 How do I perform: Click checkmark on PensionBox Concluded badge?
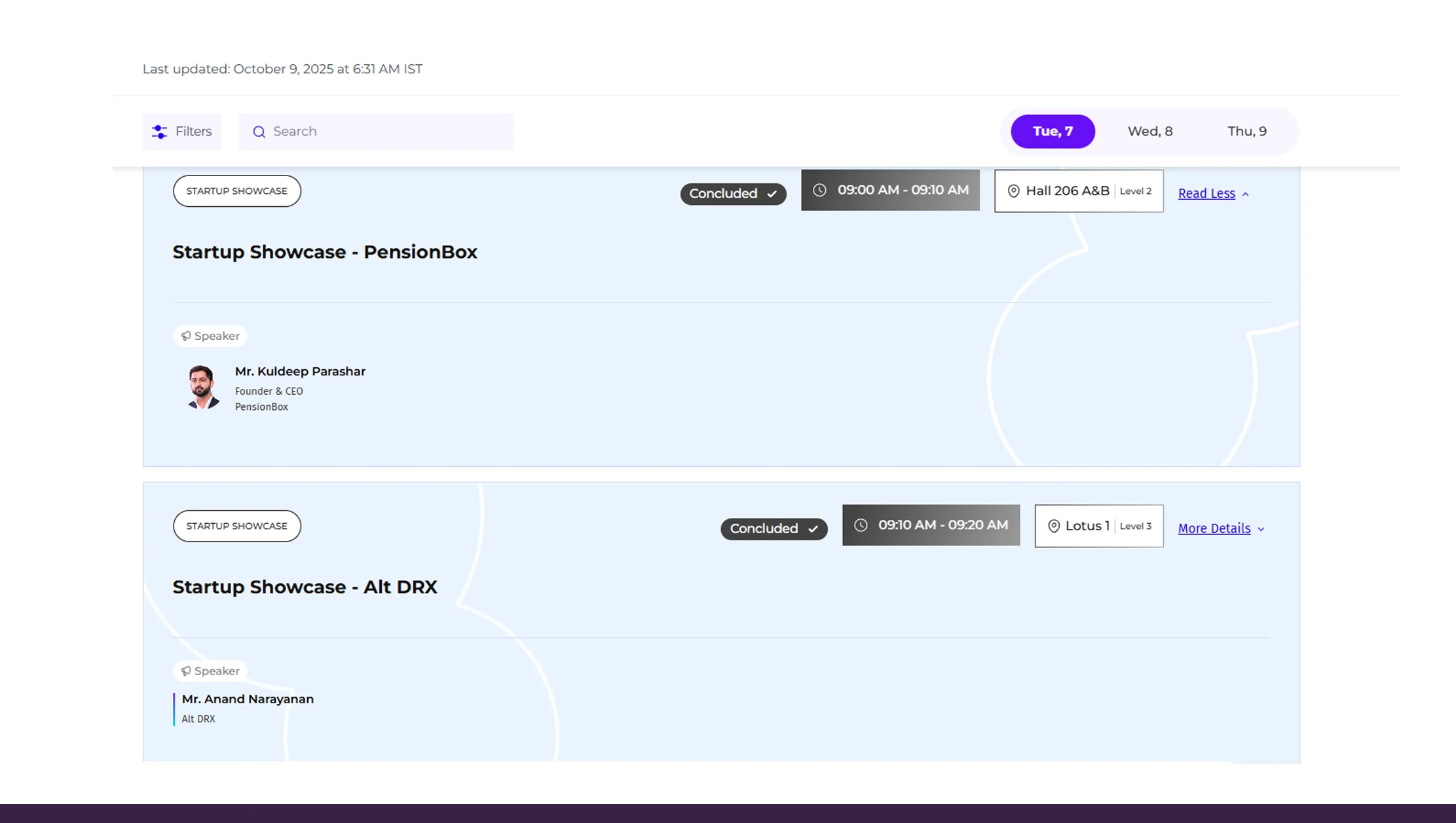tap(772, 194)
